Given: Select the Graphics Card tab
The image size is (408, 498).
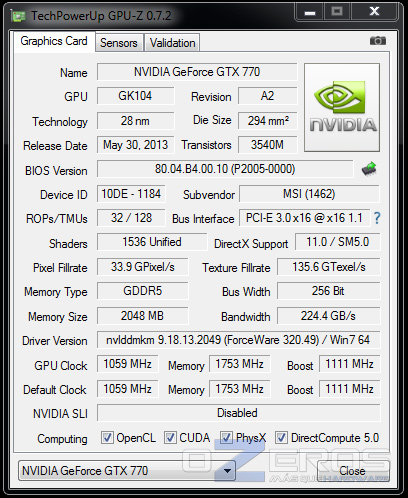Looking at the screenshot, I should pyautogui.click(x=54, y=41).
